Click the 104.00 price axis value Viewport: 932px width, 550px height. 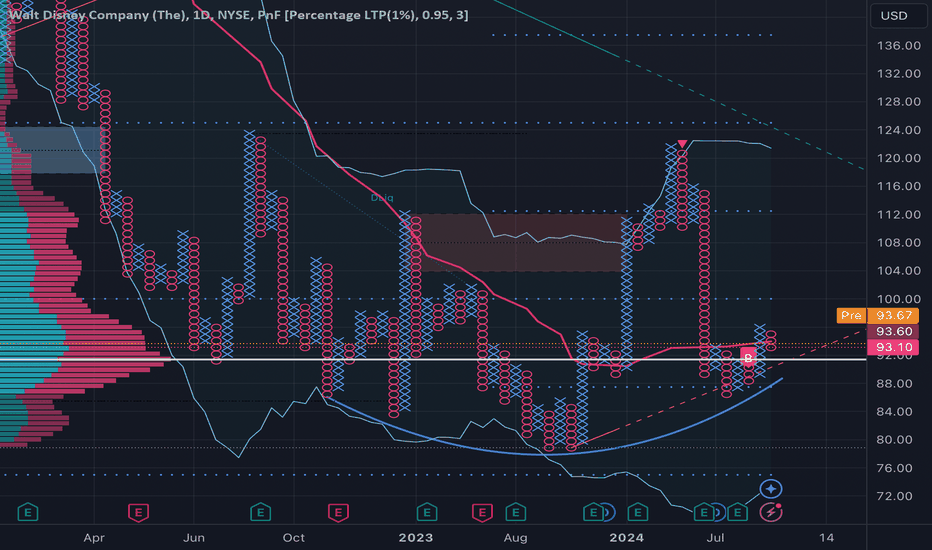click(898, 271)
